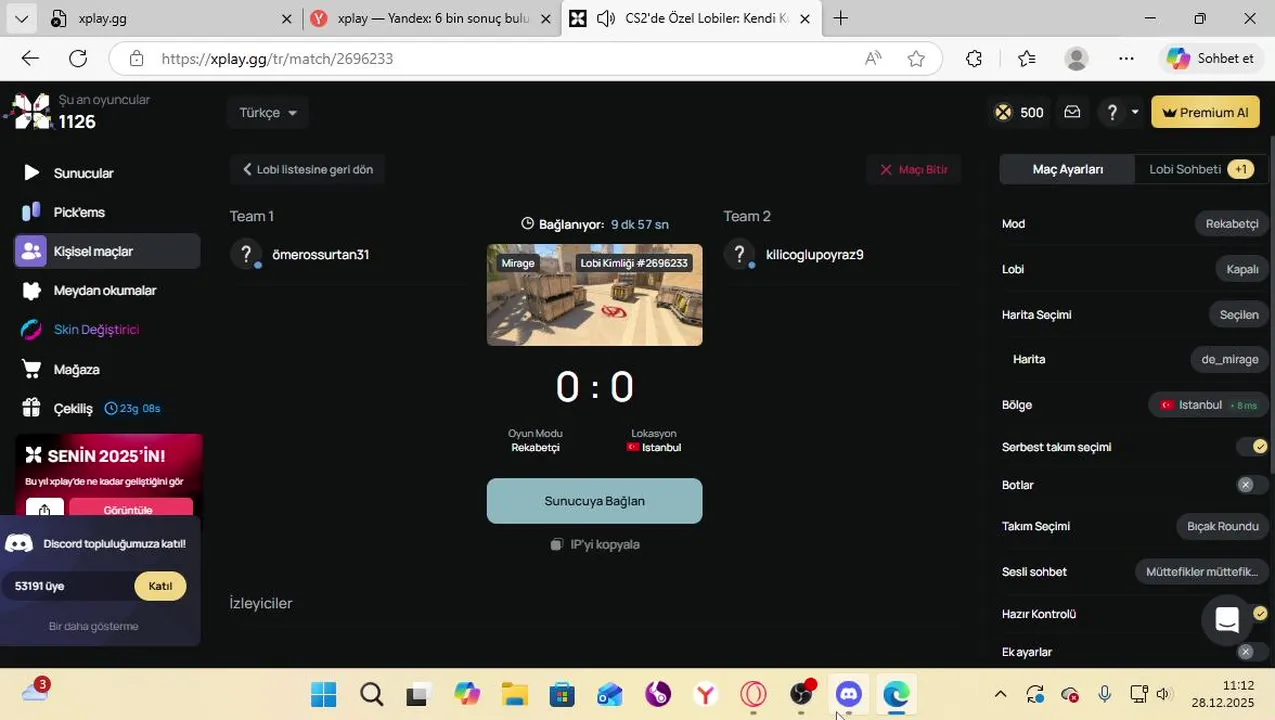The width and height of the screenshot is (1275, 720).
Task: Open Sesli sohbet dropdown
Action: click(x=1202, y=572)
